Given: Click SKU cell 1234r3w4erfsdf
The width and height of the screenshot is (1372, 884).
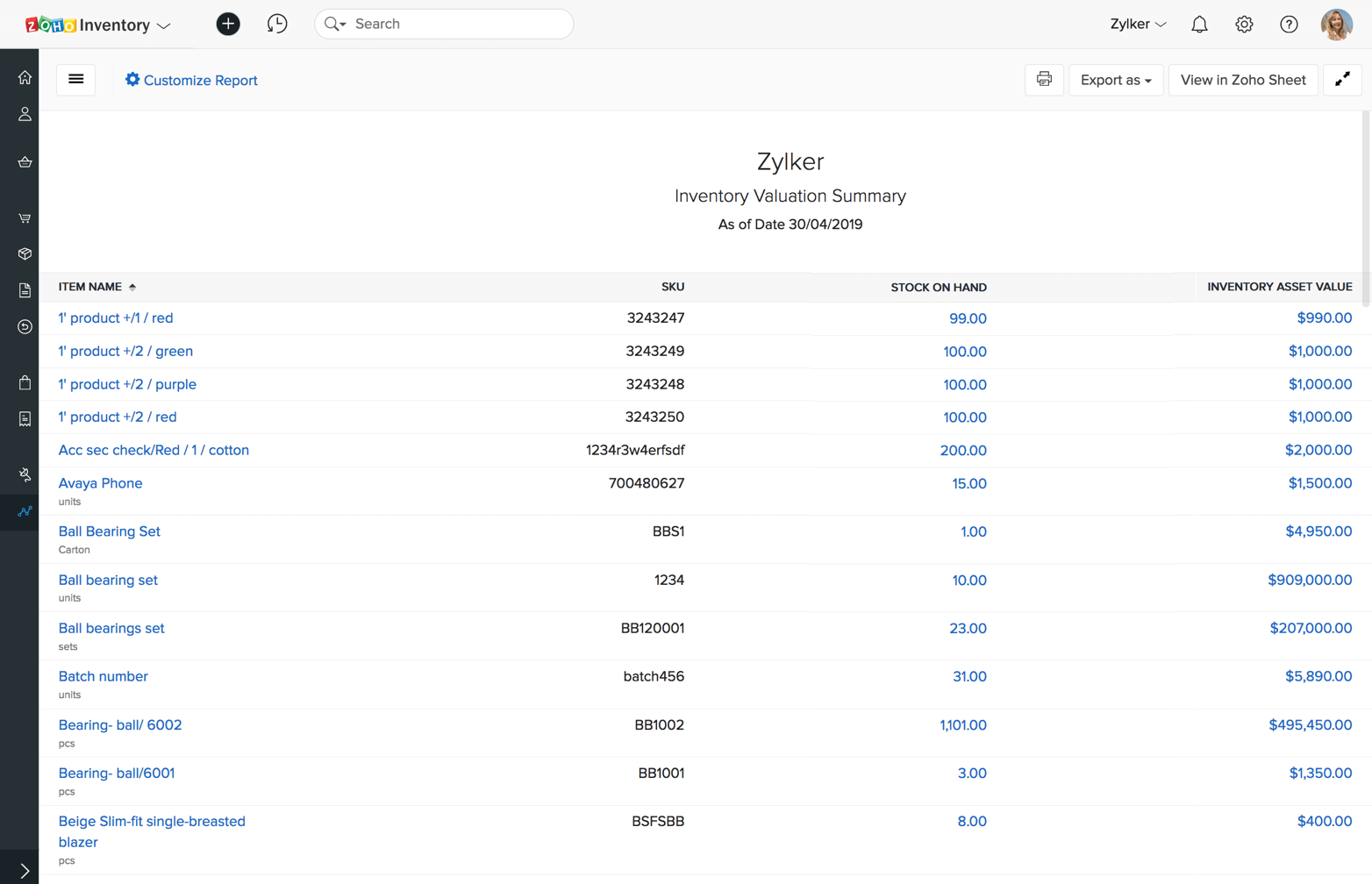Looking at the screenshot, I should [635, 450].
